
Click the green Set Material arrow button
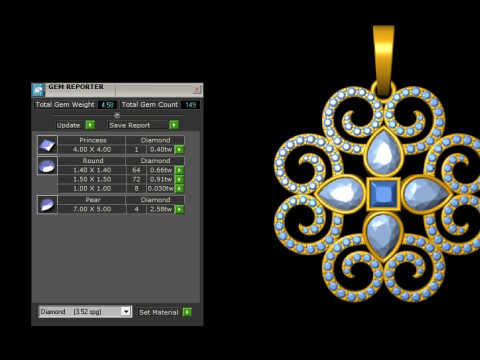click(187, 312)
